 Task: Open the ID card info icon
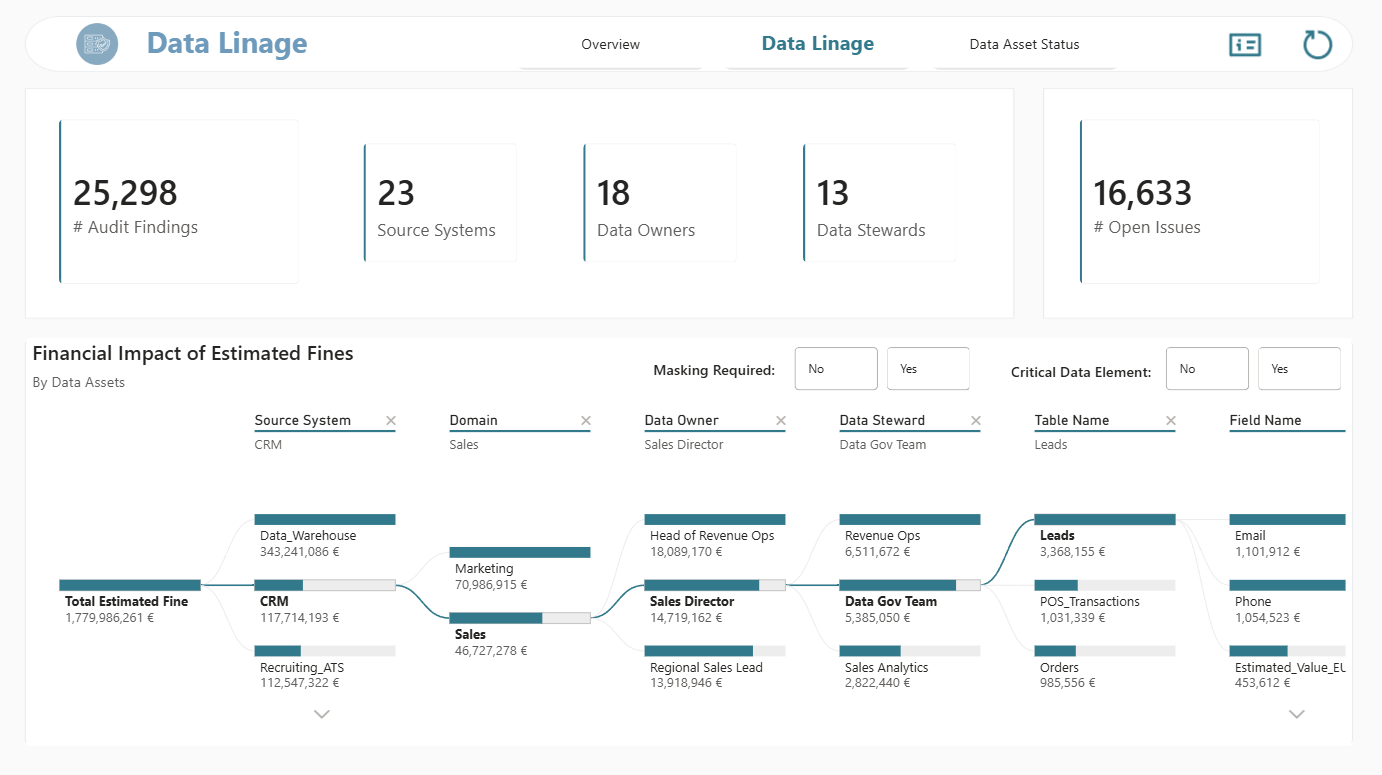tap(1245, 44)
